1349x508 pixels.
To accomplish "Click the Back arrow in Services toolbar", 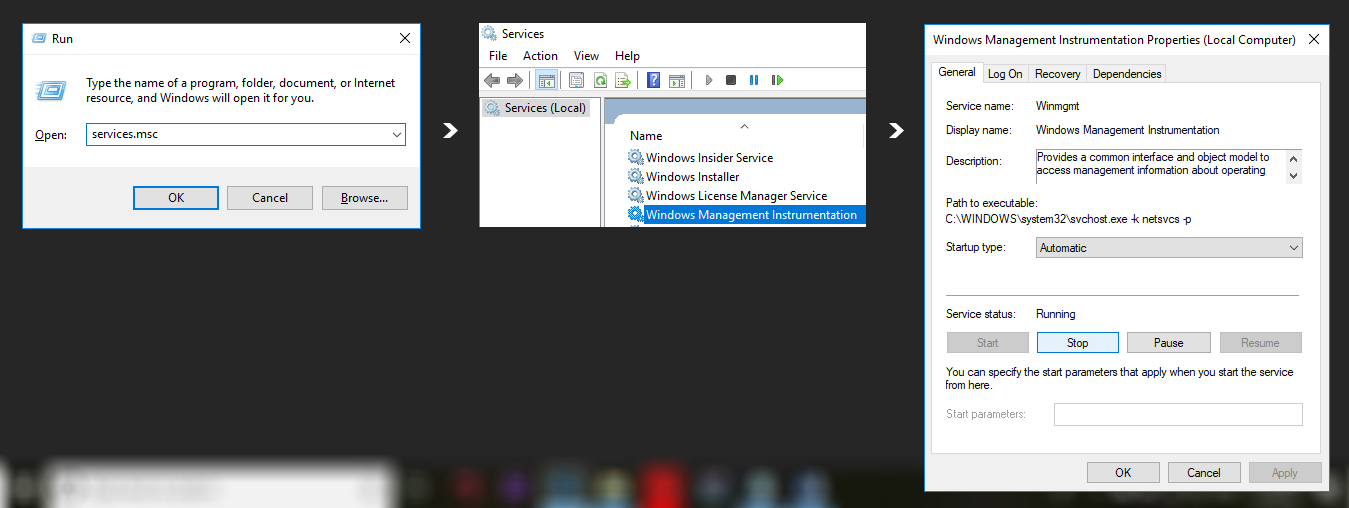I will [491, 80].
